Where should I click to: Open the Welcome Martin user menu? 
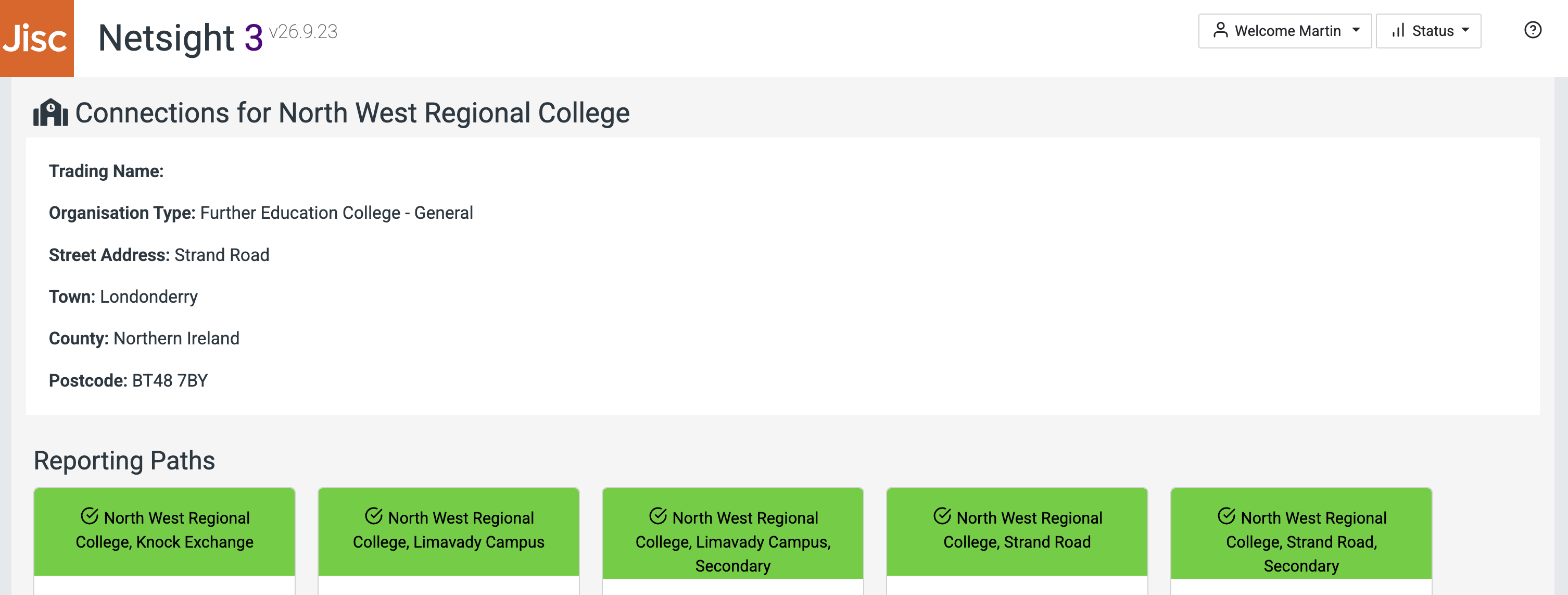[x=1284, y=31]
